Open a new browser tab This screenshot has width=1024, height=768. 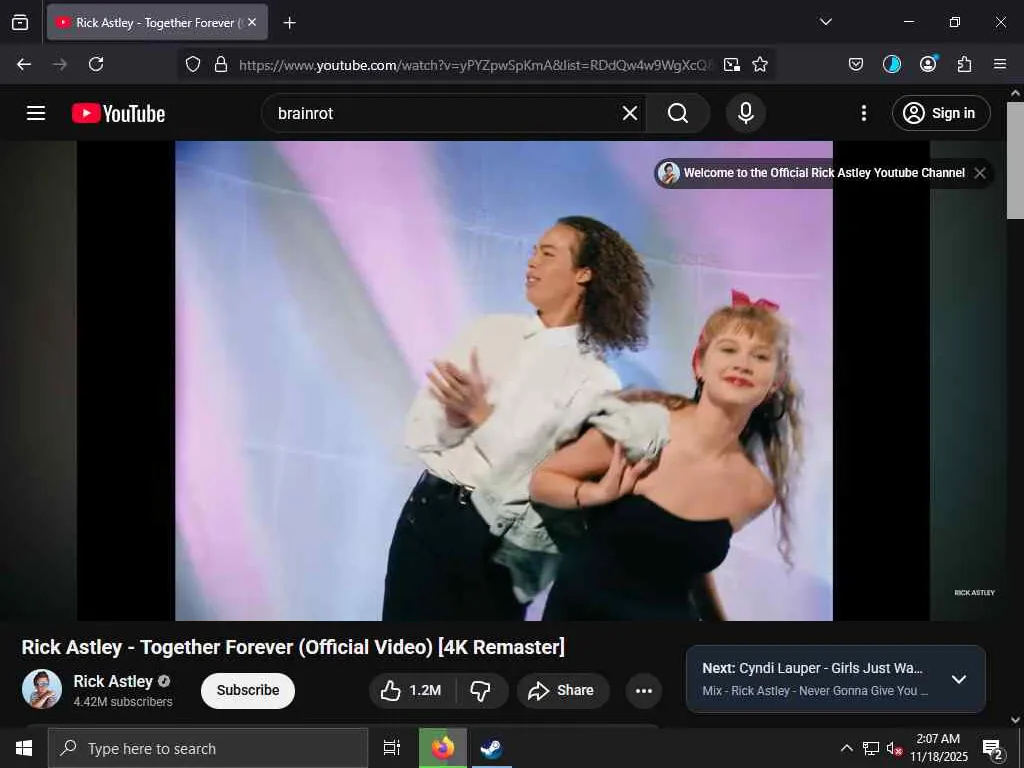click(x=290, y=23)
